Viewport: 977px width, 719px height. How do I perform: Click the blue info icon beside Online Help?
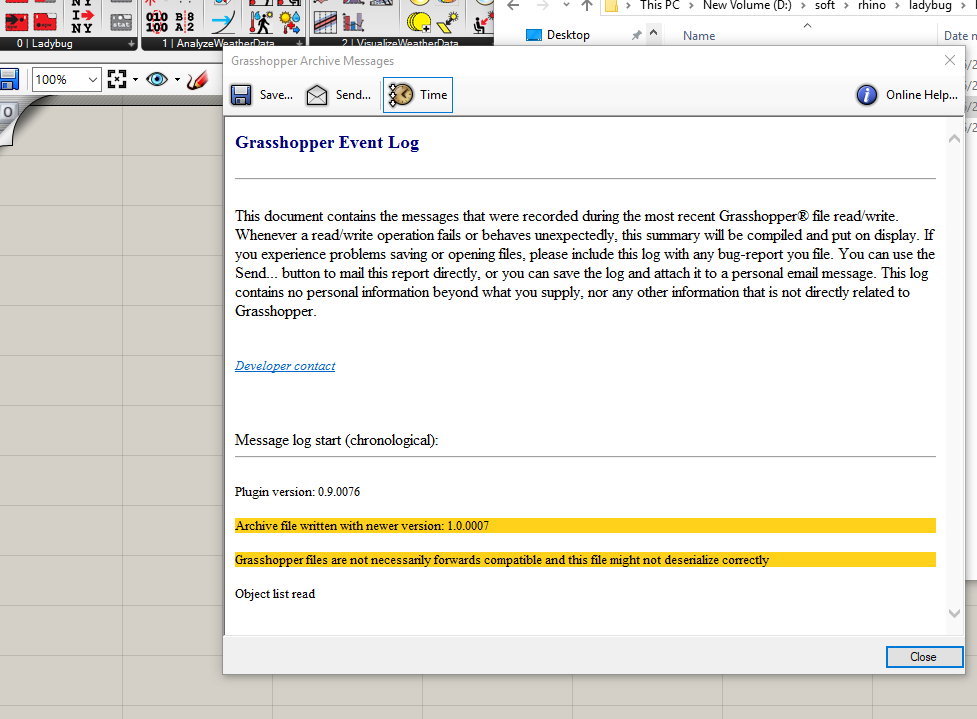point(867,95)
